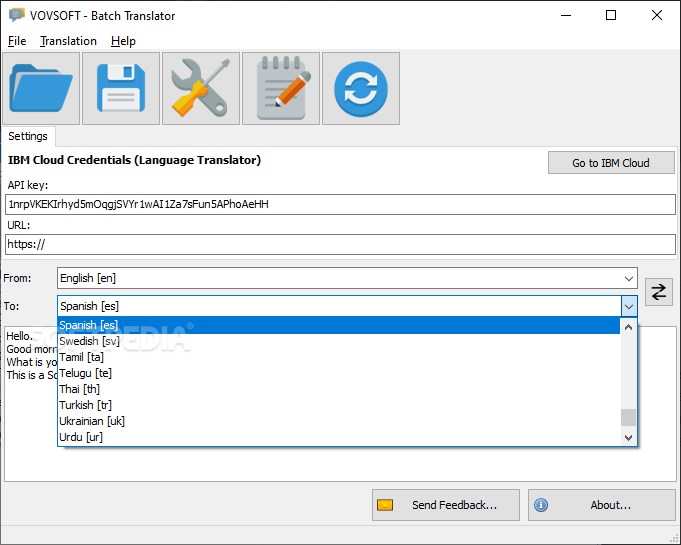The image size is (681, 545).
Task: Choose Spanish [es] from the list
Action: [x=339, y=325]
